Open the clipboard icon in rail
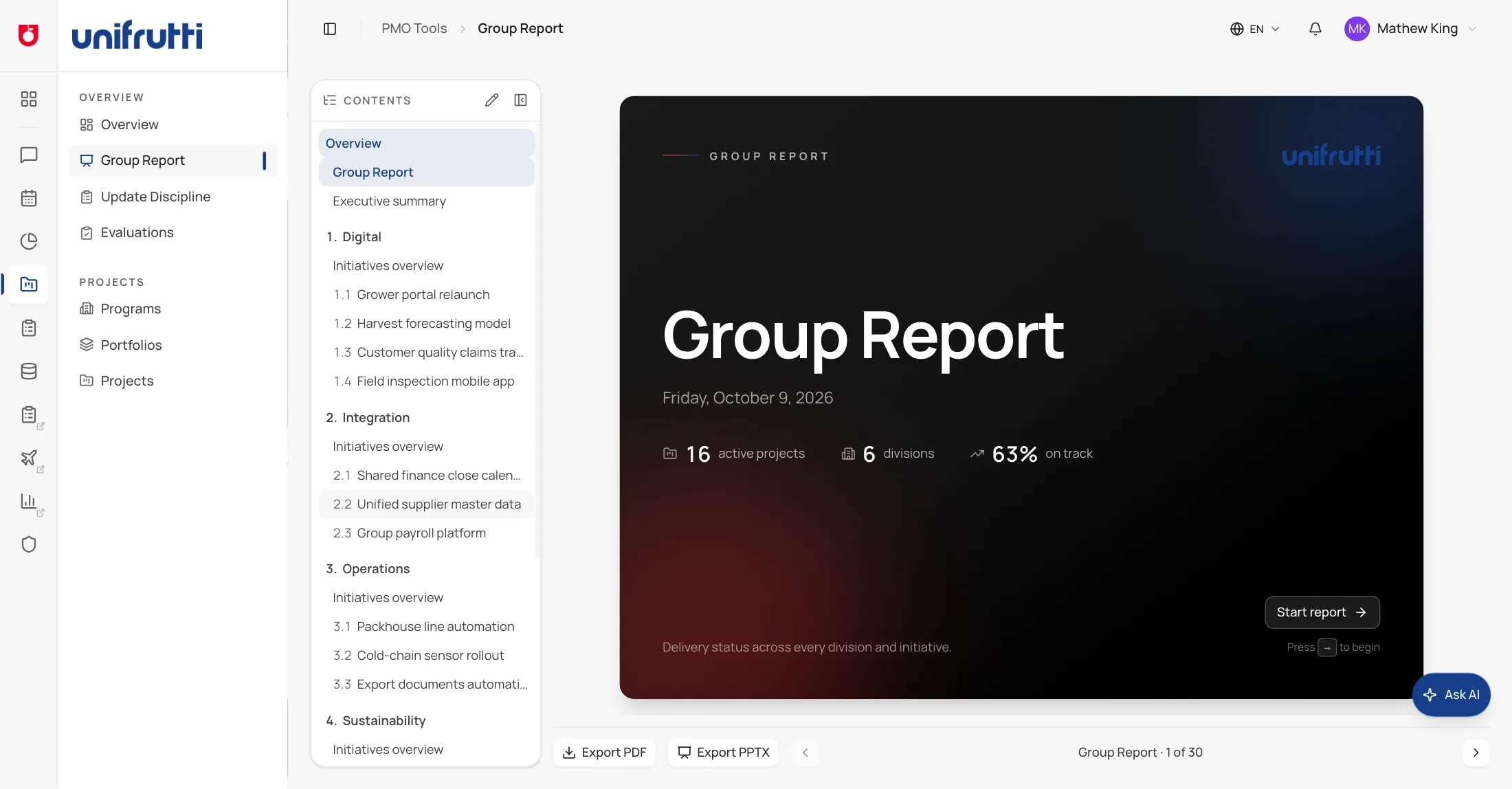The image size is (1512, 789). (28, 328)
